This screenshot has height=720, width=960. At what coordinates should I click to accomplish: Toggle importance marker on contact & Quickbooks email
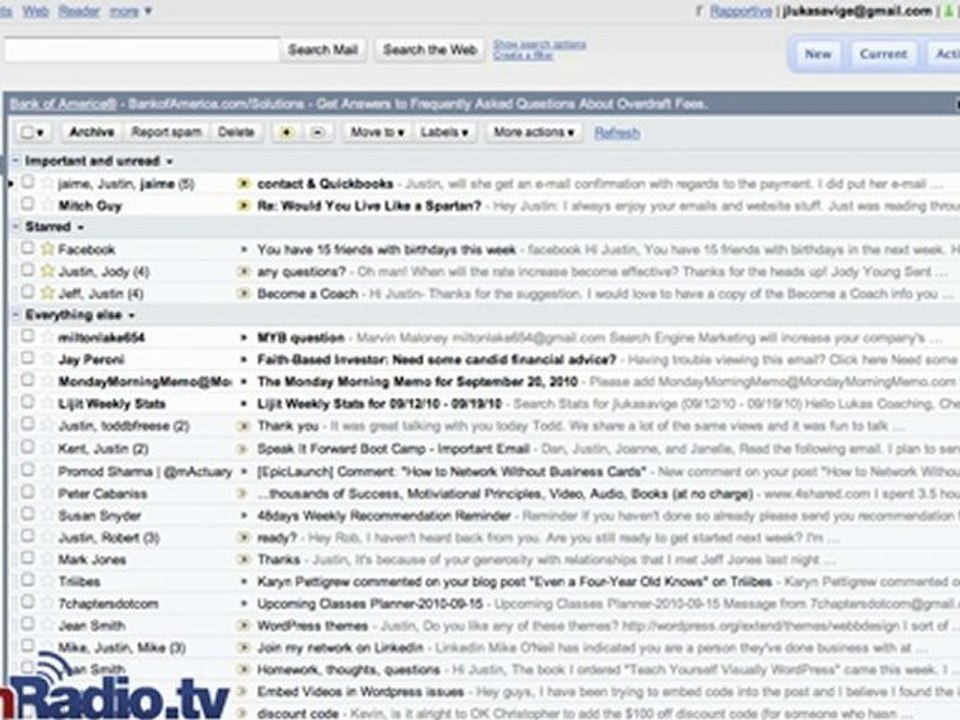(244, 183)
